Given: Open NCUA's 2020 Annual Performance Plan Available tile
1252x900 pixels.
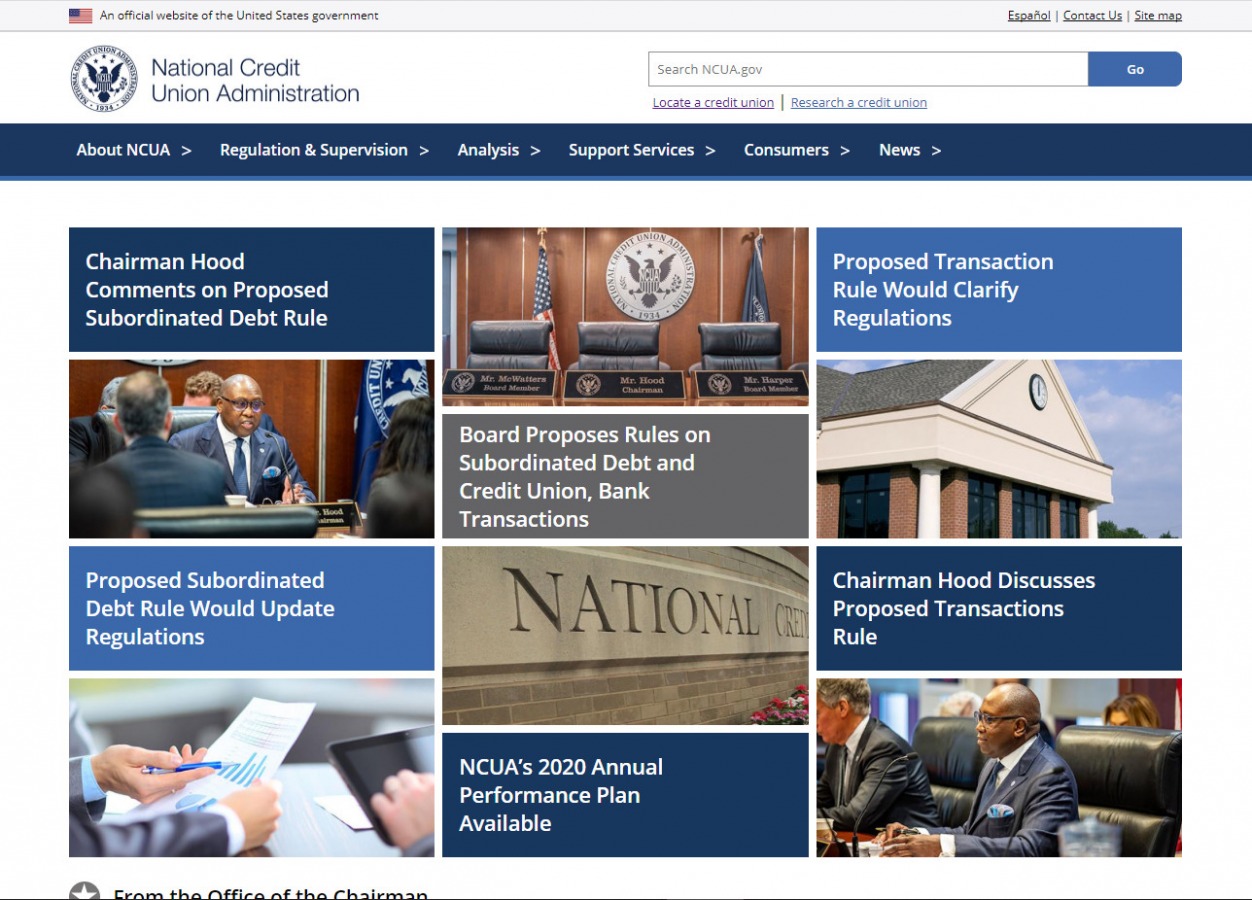Looking at the screenshot, I should coord(625,795).
